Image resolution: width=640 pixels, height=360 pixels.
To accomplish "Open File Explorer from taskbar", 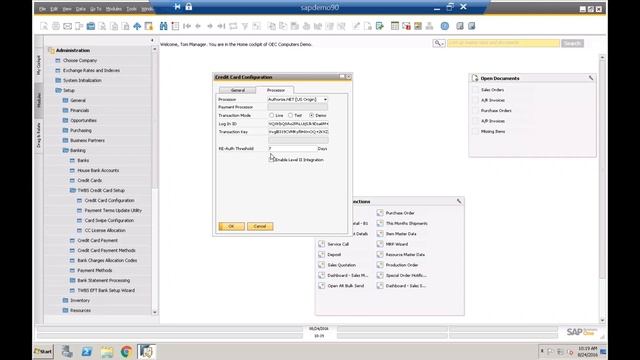I will point(107,351).
